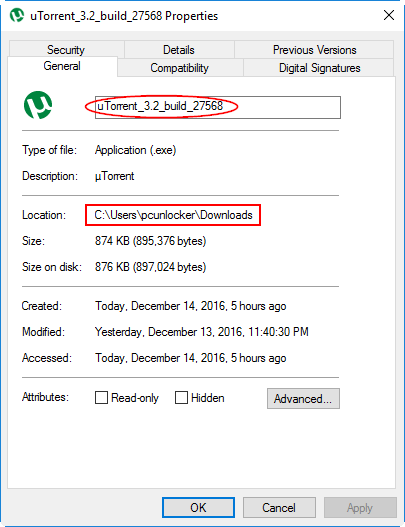Screen dimensions: 405x527
Task: Click the large uTorrent application icon
Action: [38, 105]
